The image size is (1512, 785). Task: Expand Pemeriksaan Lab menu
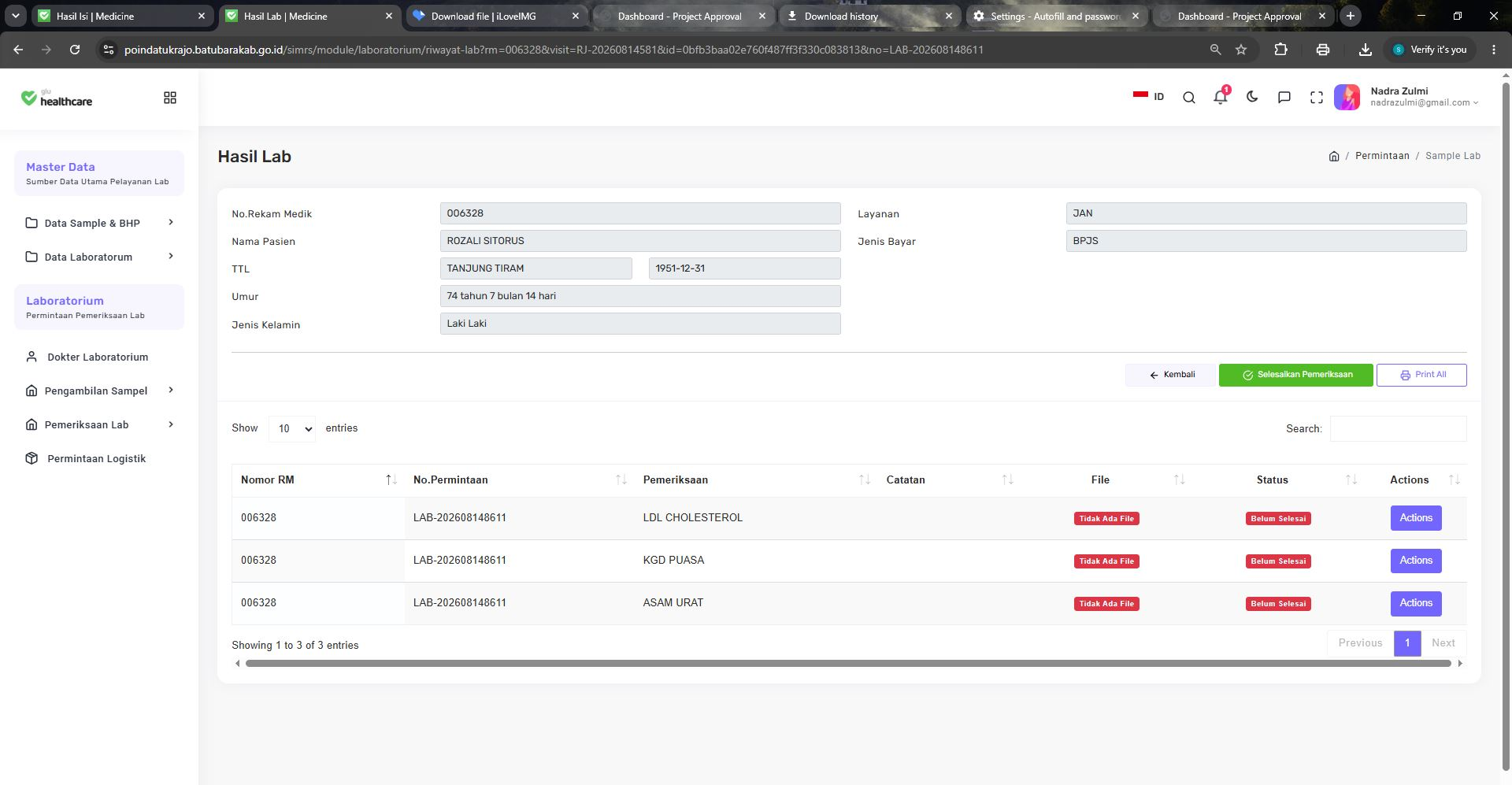coord(99,424)
